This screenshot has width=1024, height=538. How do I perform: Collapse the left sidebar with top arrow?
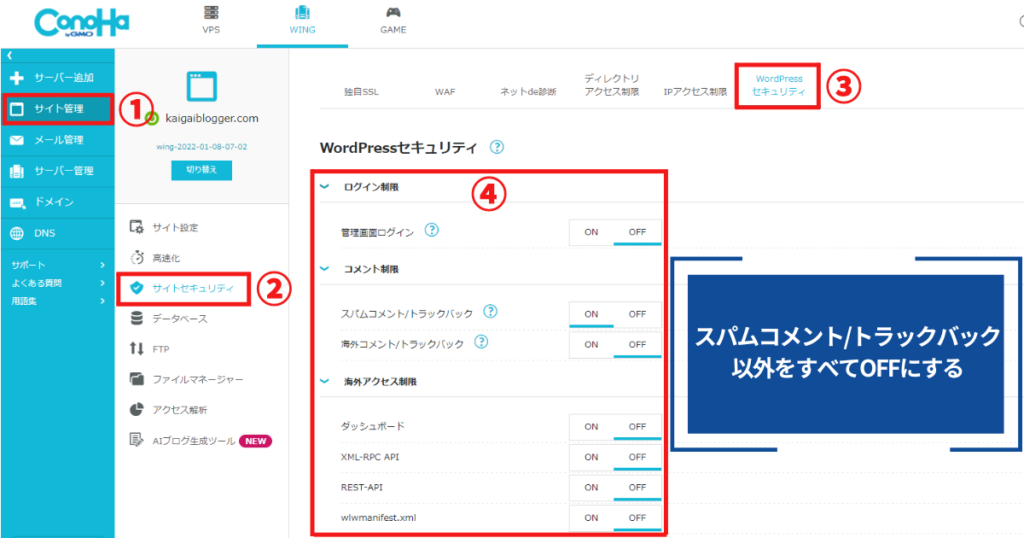(9, 56)
